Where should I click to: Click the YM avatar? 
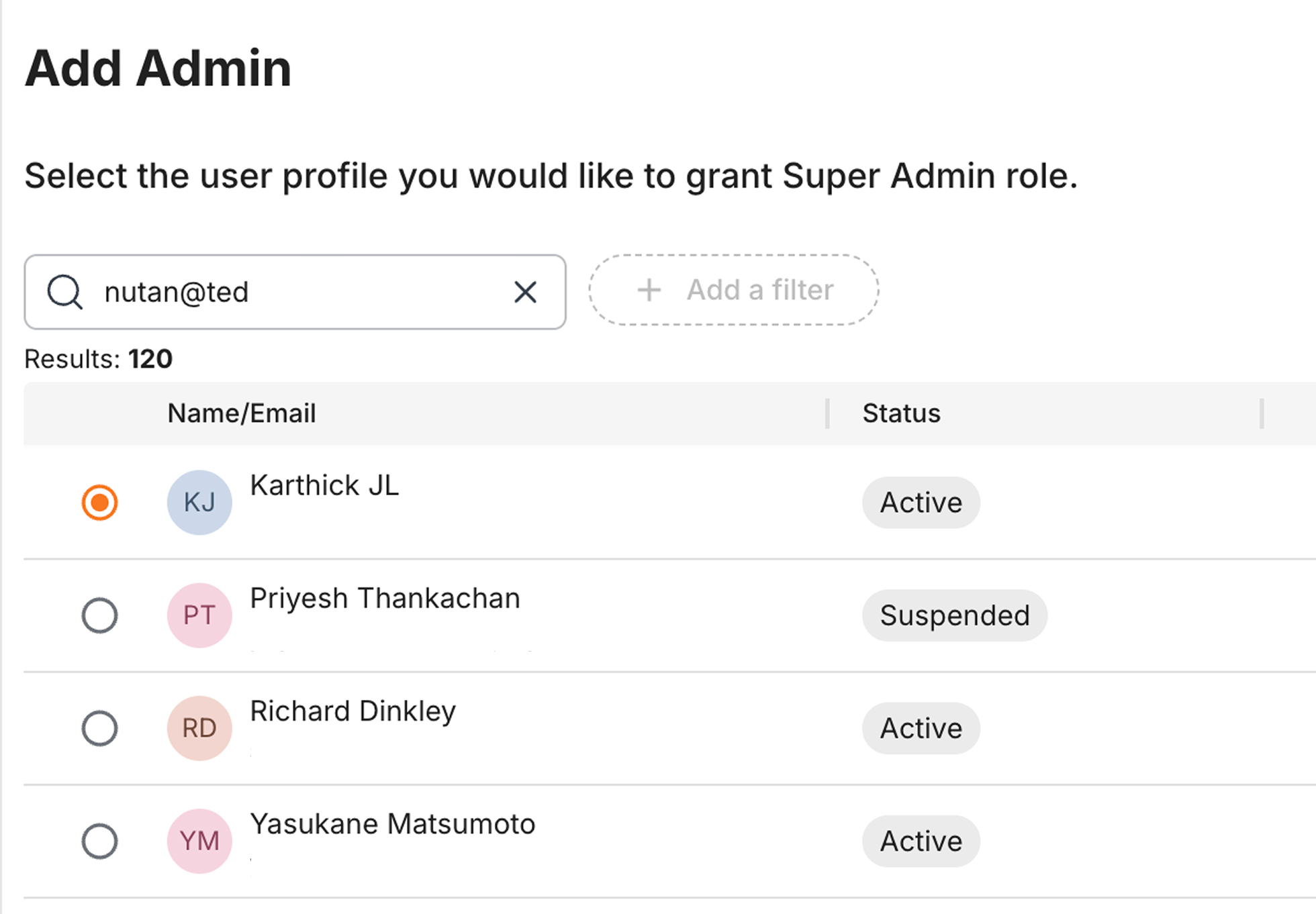tap(199, 841)
